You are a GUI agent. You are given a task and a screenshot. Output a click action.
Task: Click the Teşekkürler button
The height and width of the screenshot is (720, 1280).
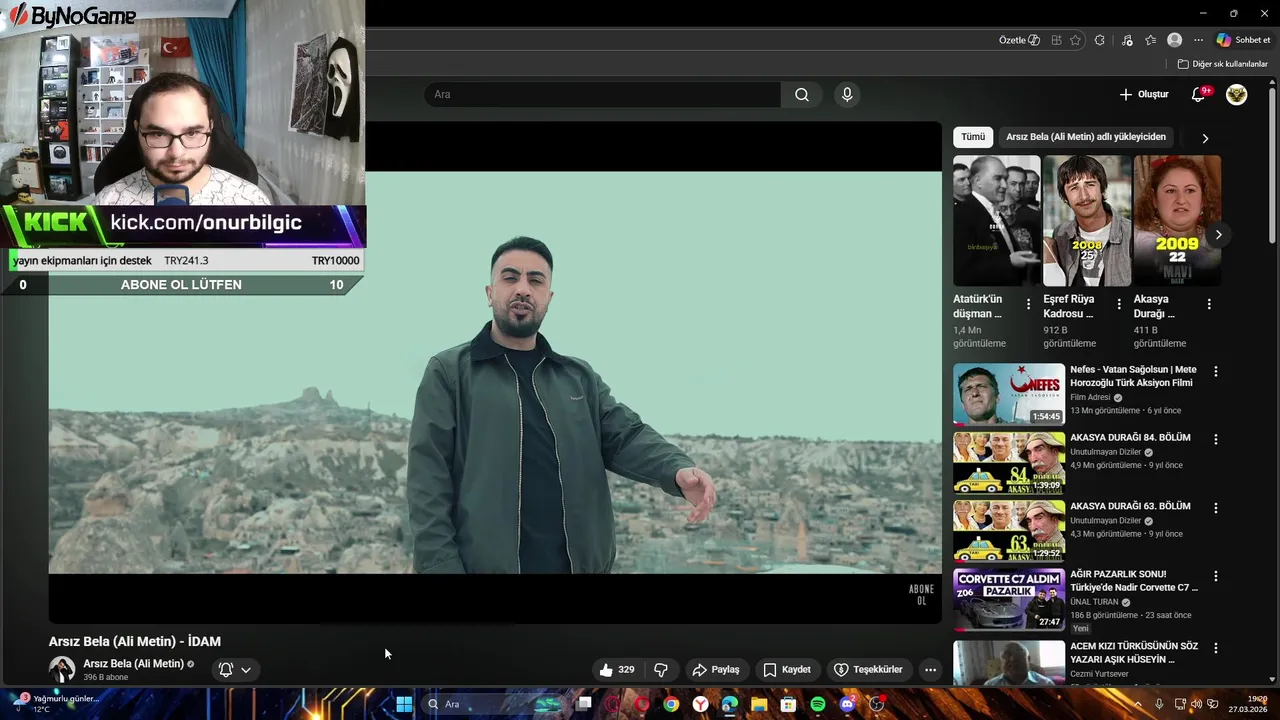[868, 670]
